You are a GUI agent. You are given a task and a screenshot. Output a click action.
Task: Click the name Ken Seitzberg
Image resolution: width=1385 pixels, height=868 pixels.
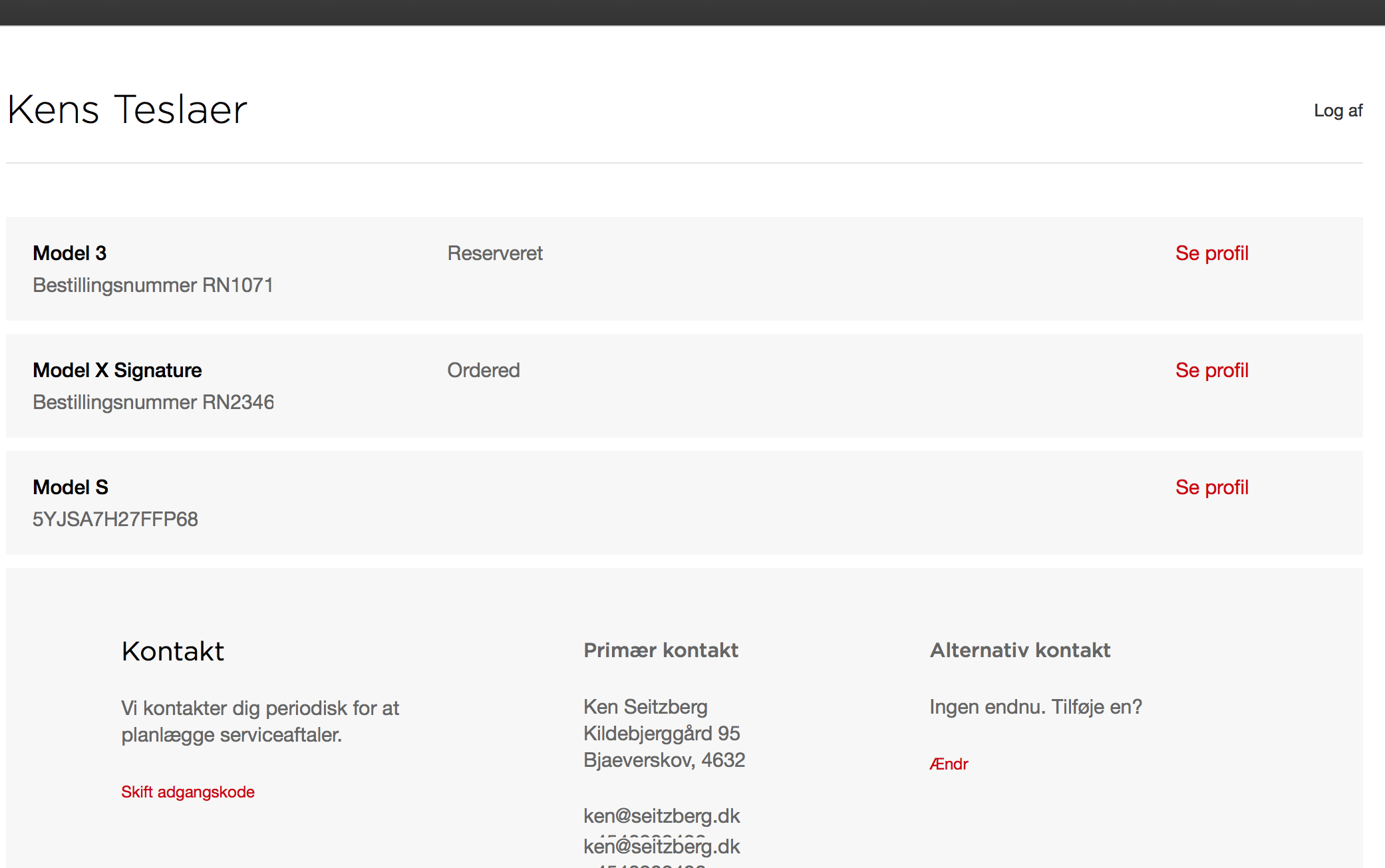click(x=645, y=707)
